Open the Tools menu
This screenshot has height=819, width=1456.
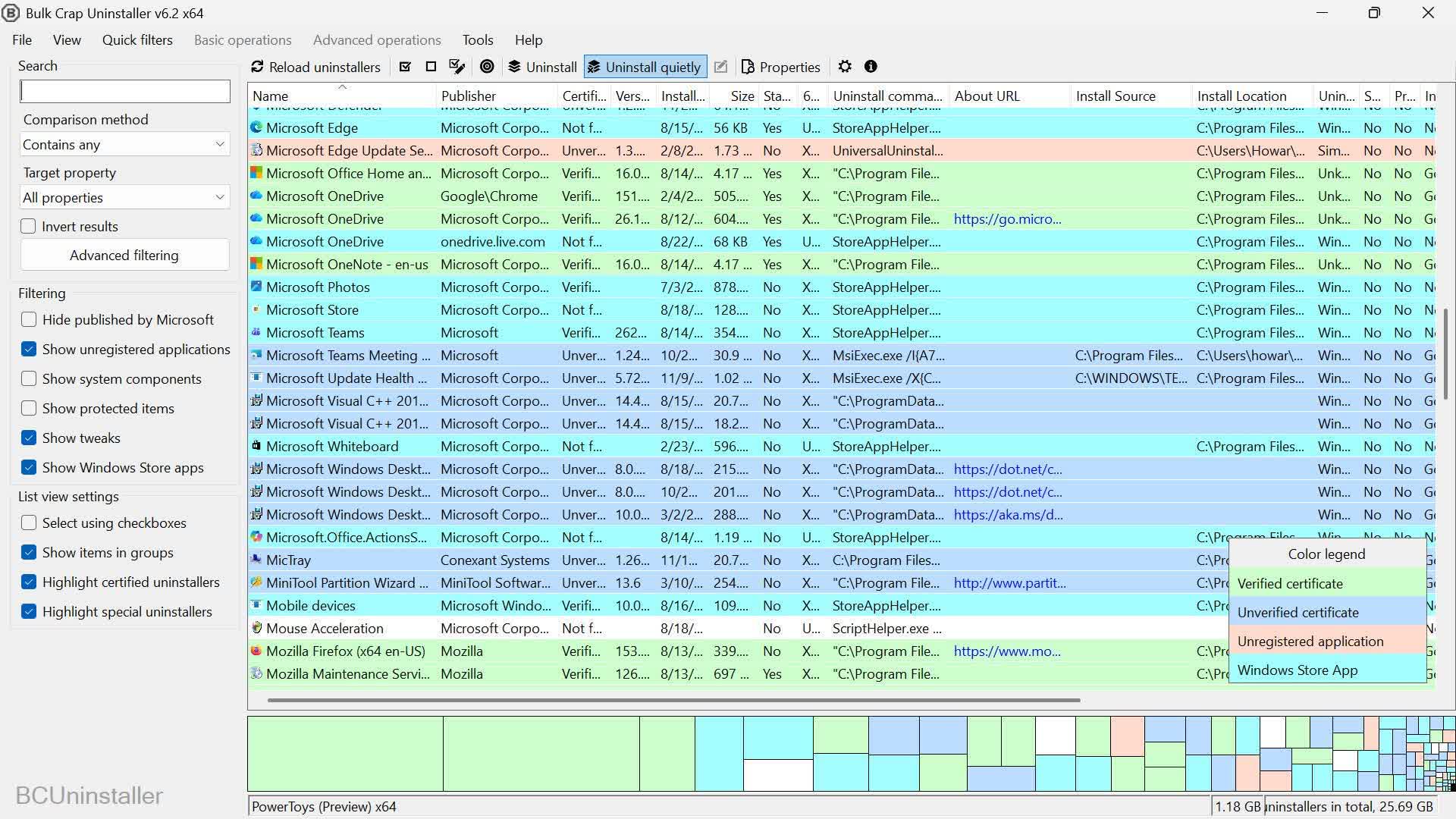(x=478, y=40)
